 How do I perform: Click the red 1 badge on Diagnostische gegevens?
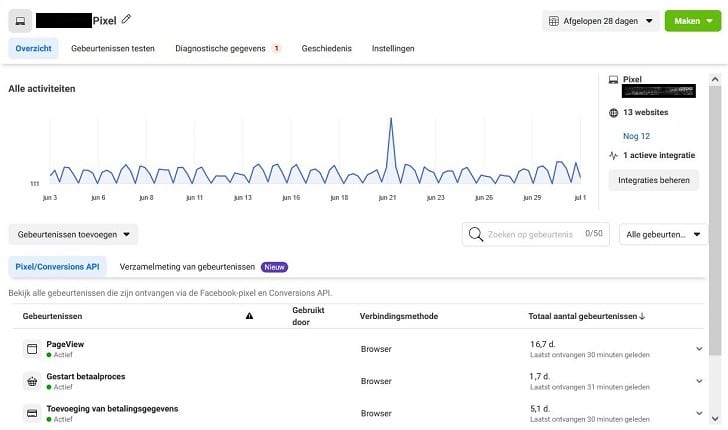tap(276, 48)
